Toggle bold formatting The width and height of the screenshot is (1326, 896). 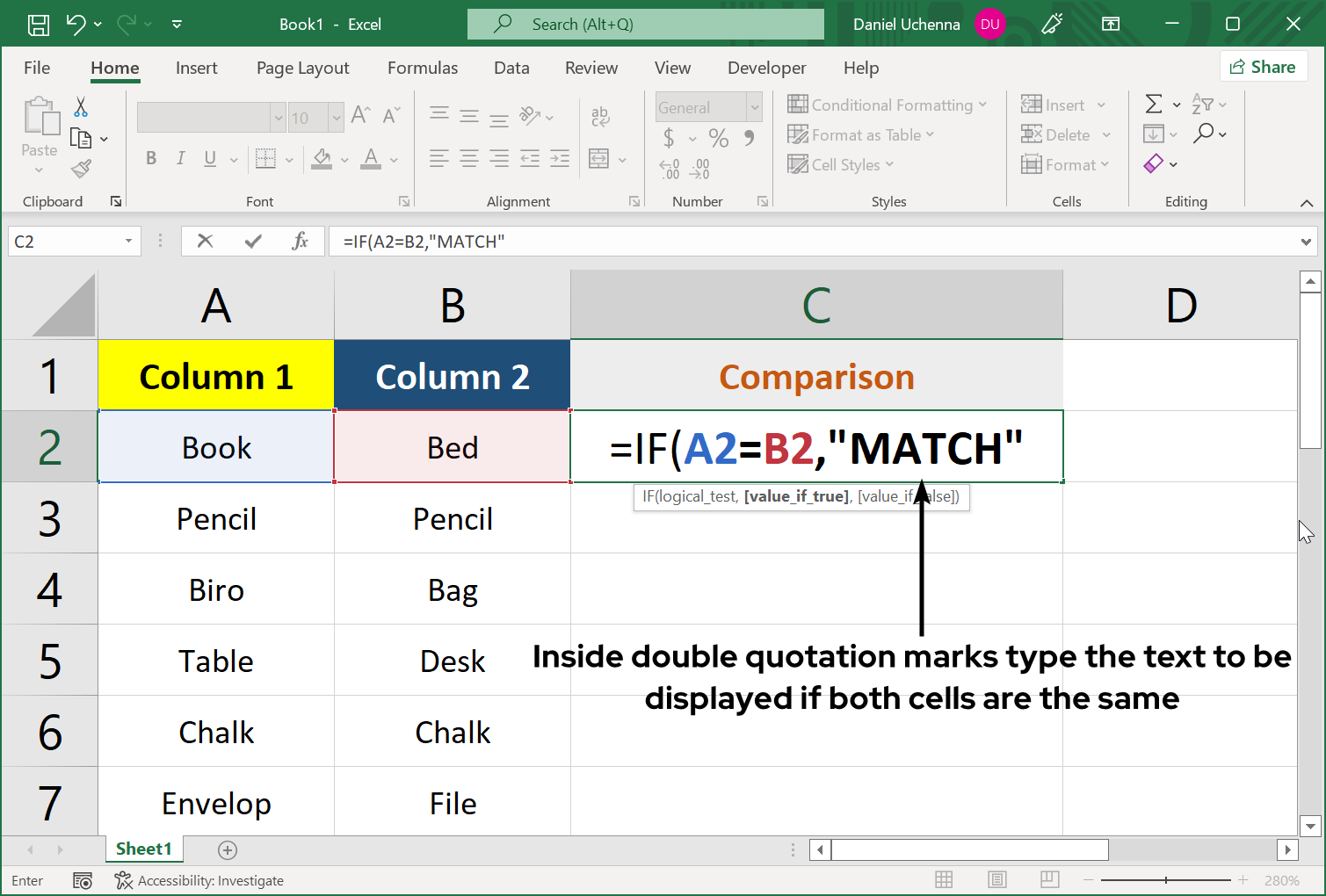[x=150, y=158]
